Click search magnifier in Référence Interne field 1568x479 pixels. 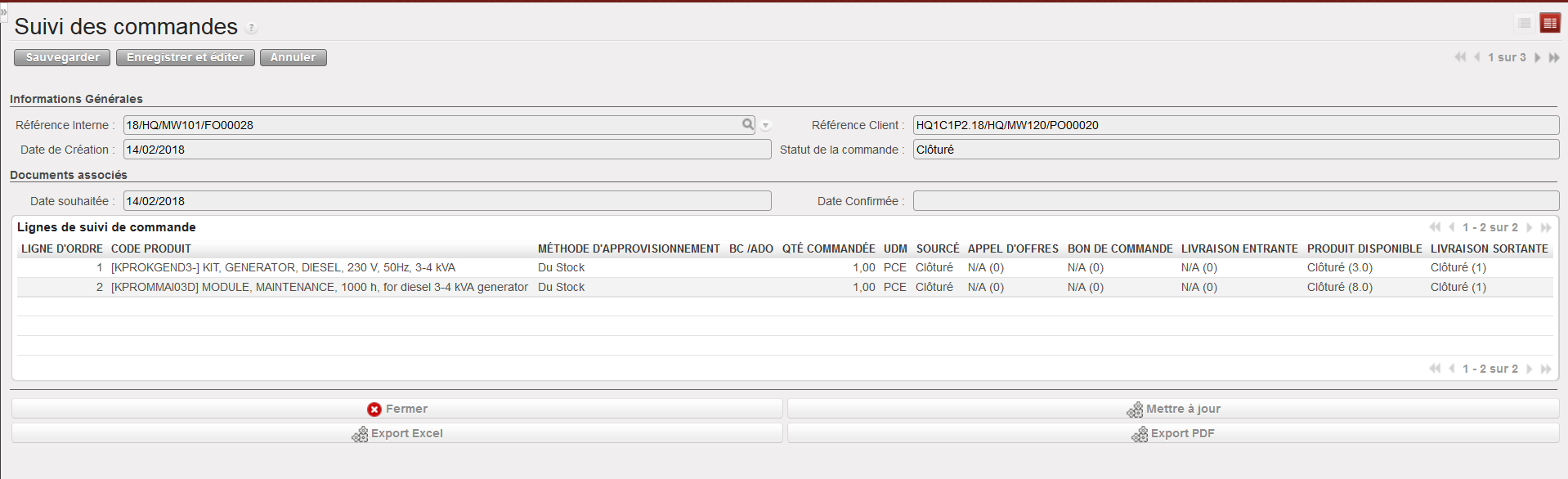coord(747,124)
